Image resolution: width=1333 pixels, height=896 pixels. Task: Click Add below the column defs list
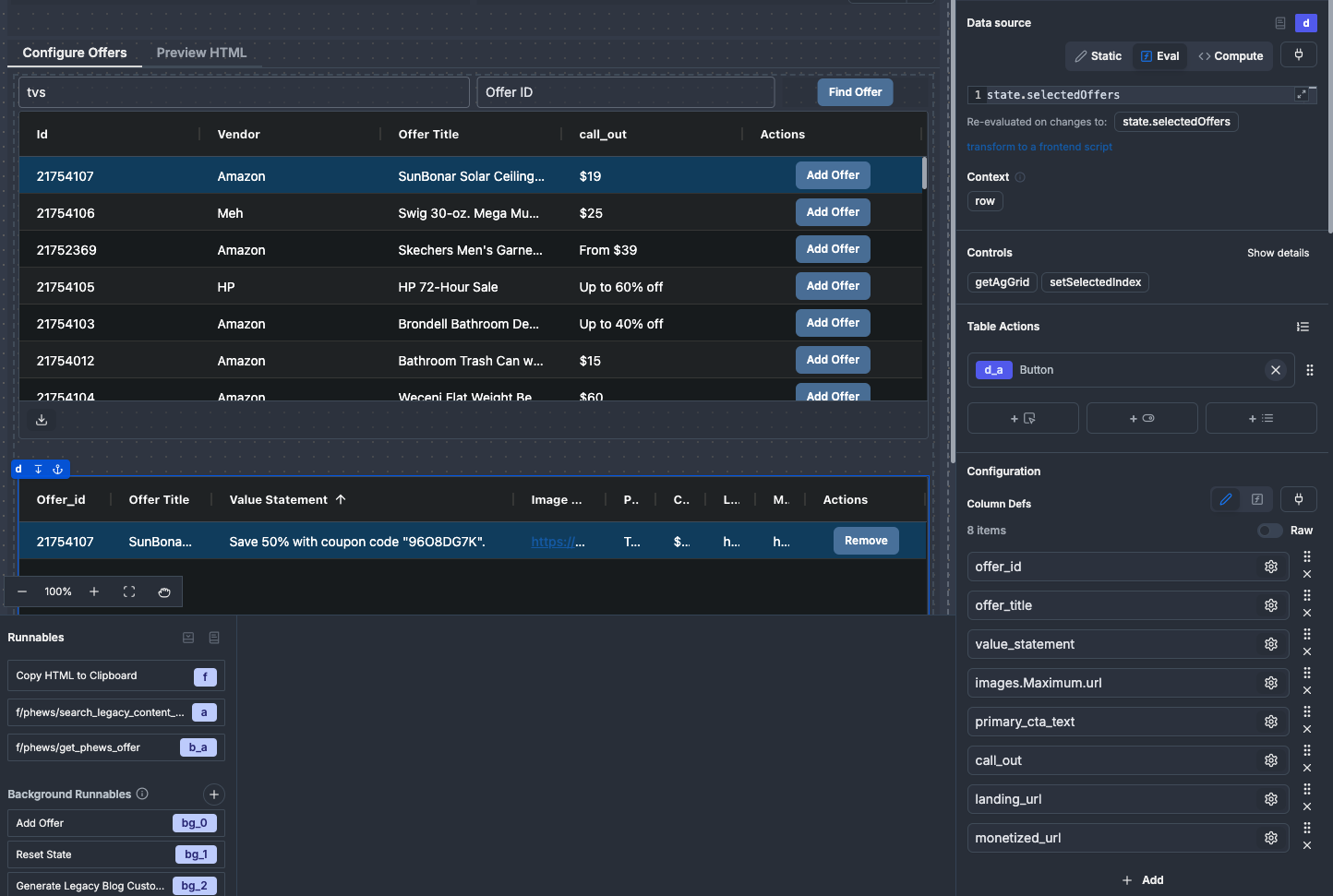click(x=1142, y=880)
